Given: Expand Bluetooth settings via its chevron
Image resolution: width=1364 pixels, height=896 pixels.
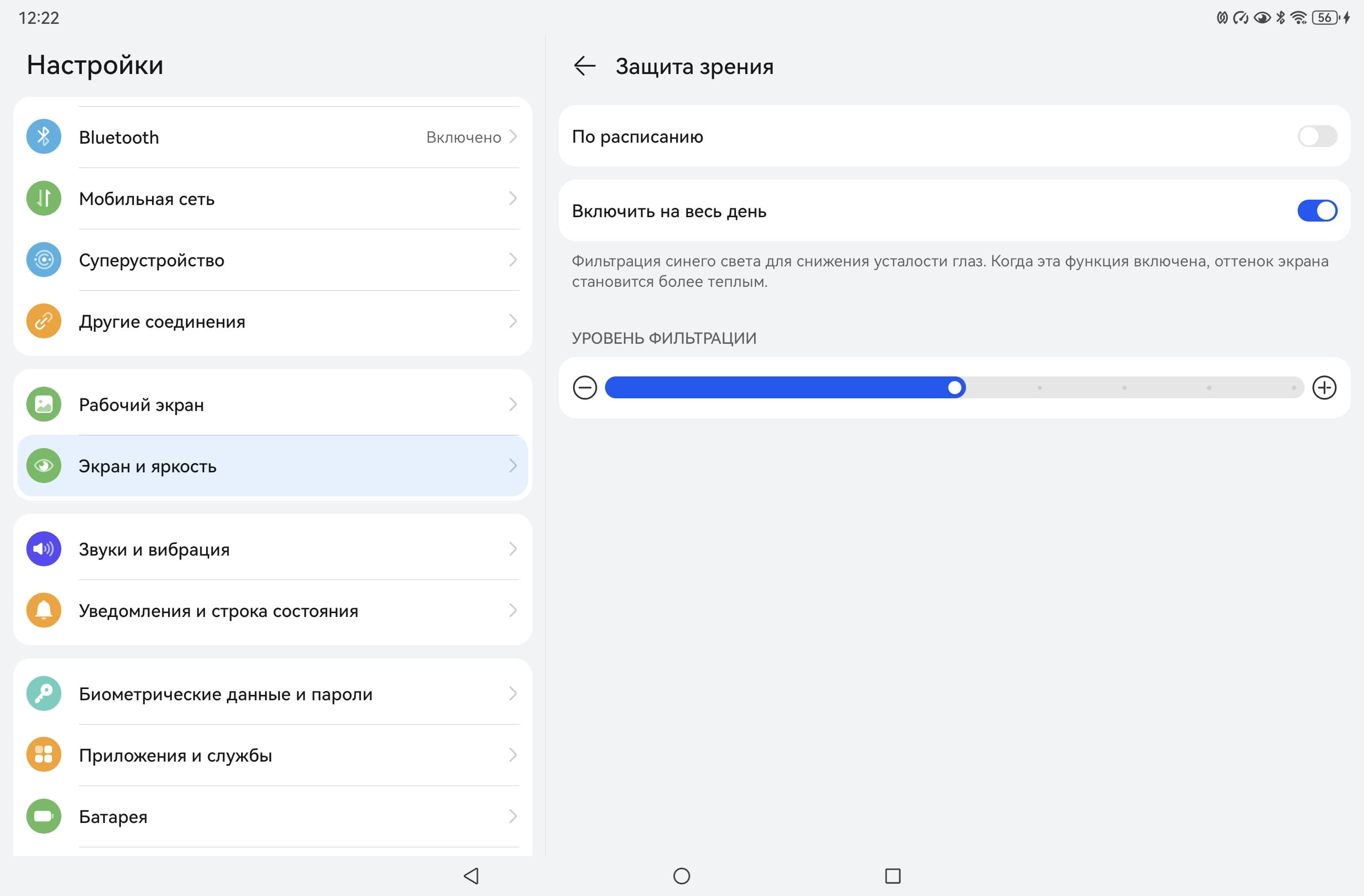Looking at the screenshot, I should pos(513,137).
